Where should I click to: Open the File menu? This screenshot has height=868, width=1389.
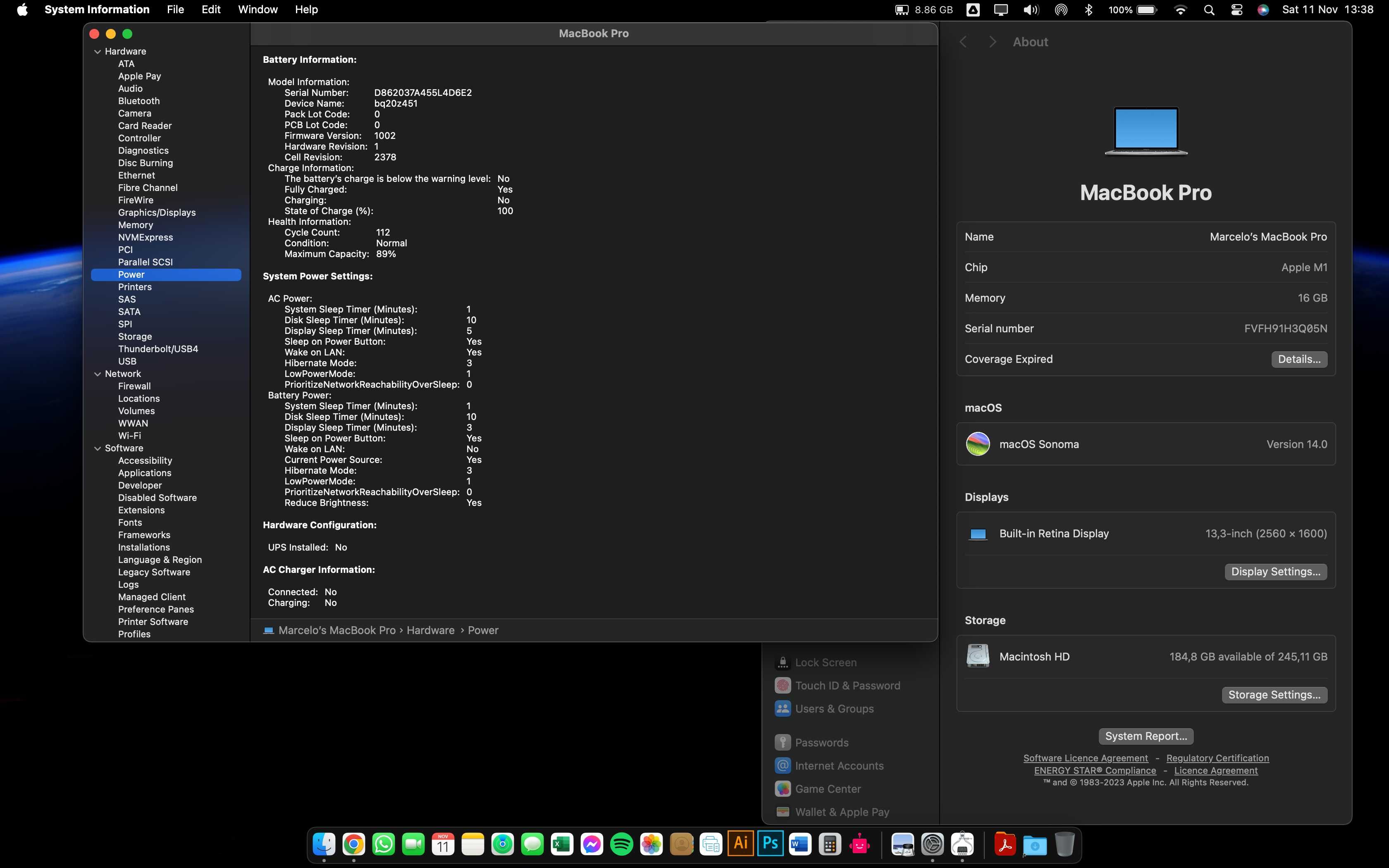point(175,10)
